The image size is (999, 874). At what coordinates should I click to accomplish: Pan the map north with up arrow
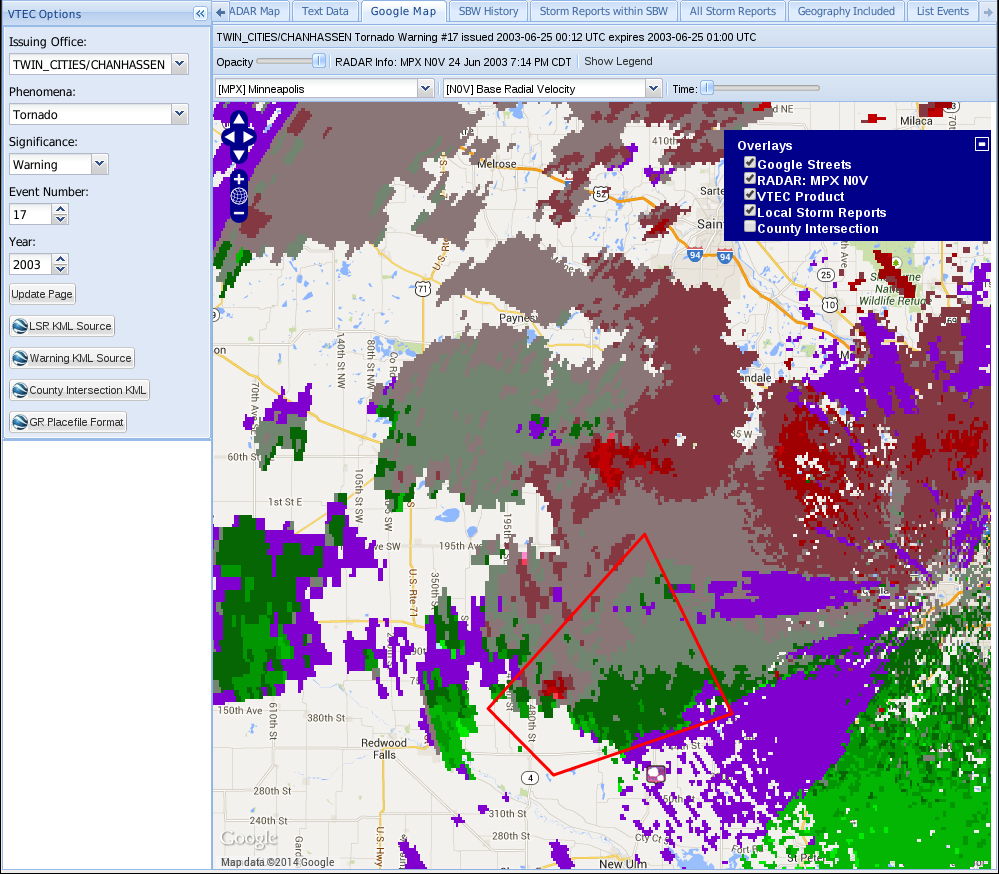coord(239,119)
